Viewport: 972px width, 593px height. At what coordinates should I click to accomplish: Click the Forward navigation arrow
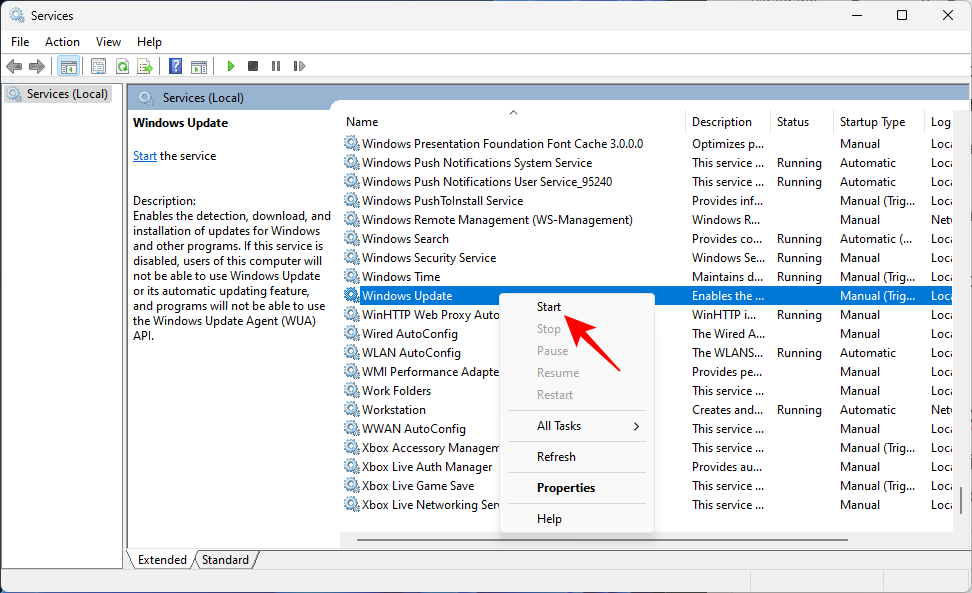click(x=37, y=65)
